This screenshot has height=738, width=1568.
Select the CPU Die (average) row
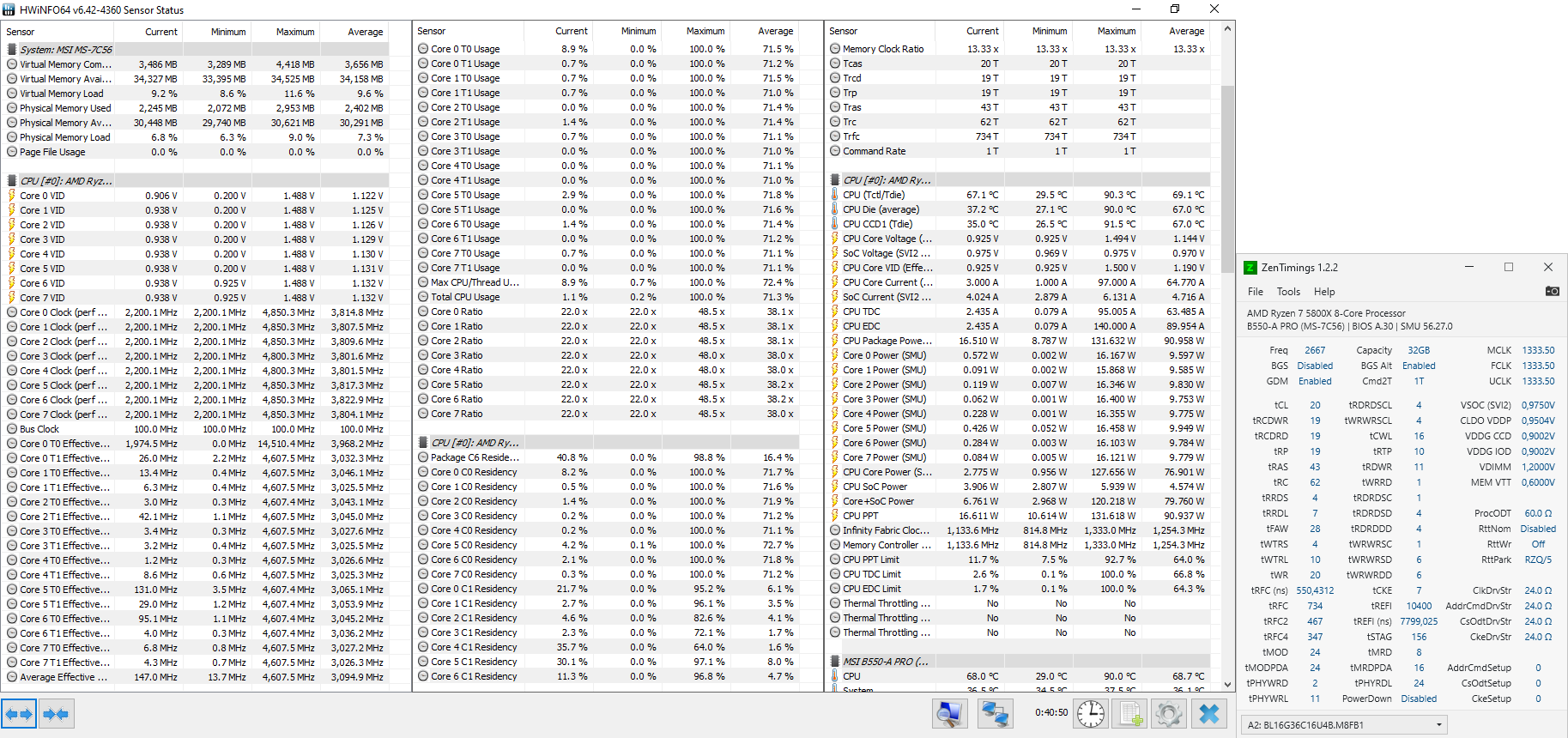1019,209
